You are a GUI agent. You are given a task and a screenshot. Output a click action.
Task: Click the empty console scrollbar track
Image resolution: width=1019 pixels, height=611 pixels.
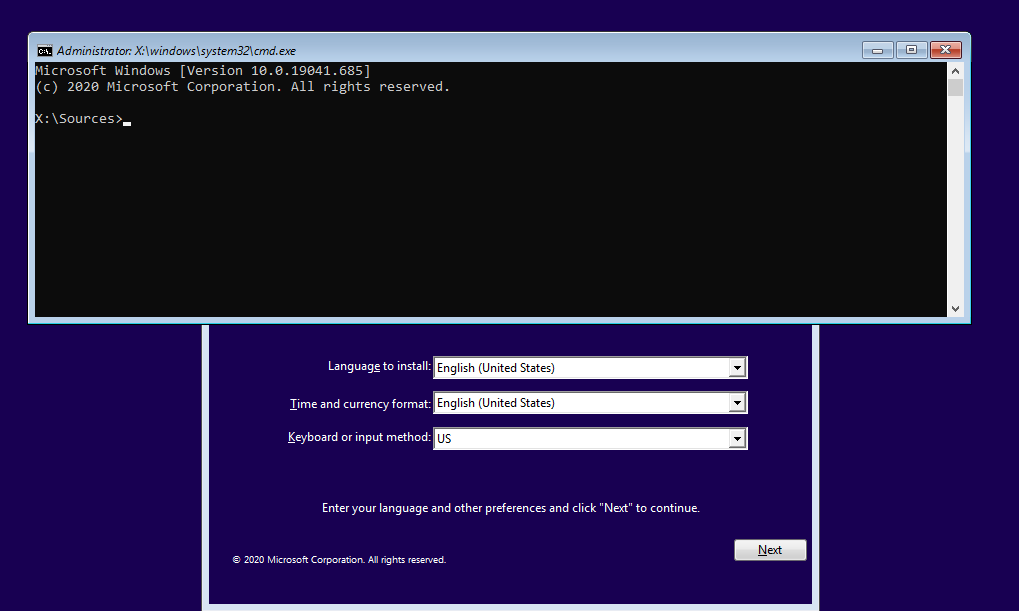955,200
